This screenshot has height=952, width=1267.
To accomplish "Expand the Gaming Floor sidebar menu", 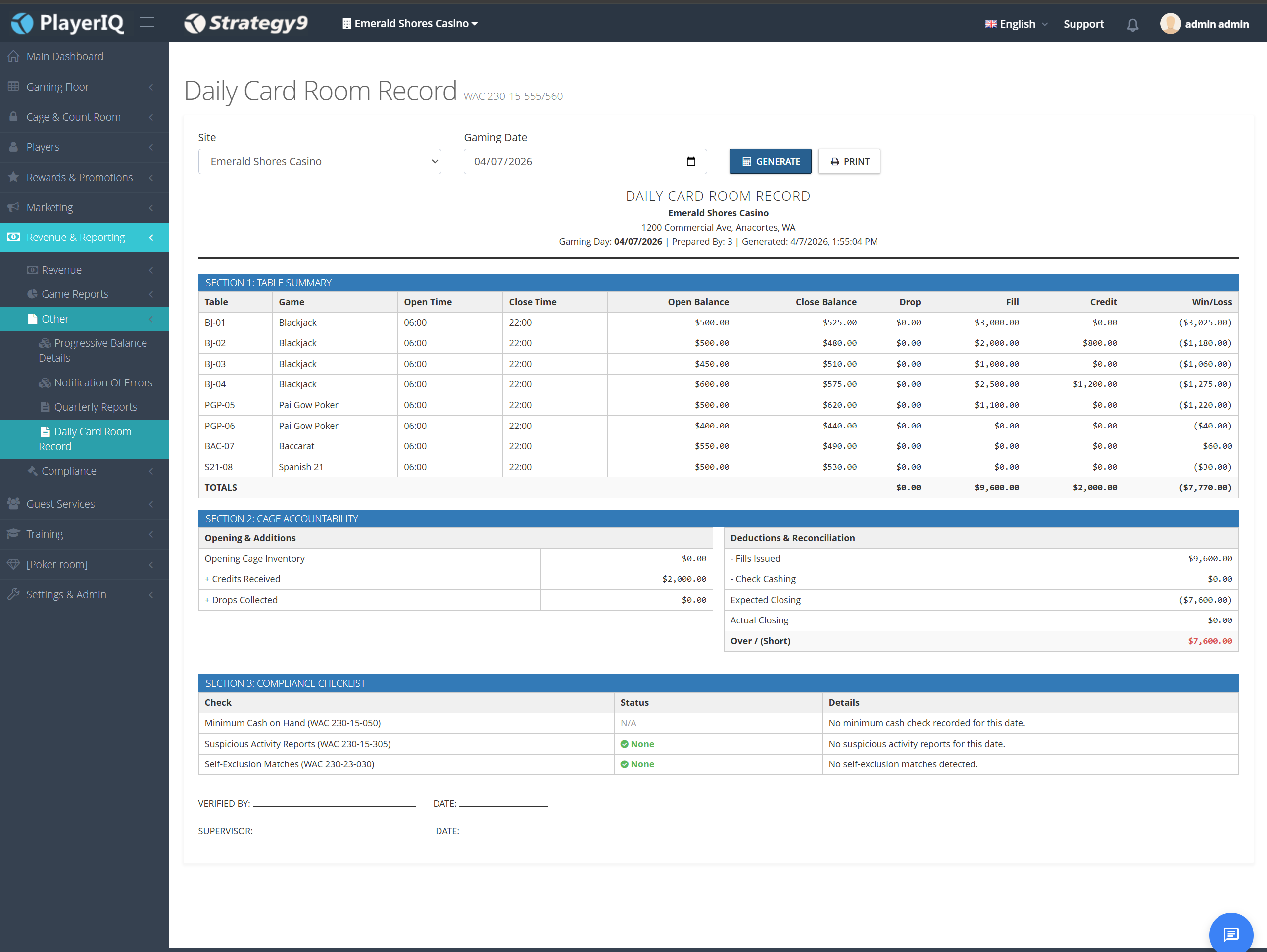I will [84, 87].
